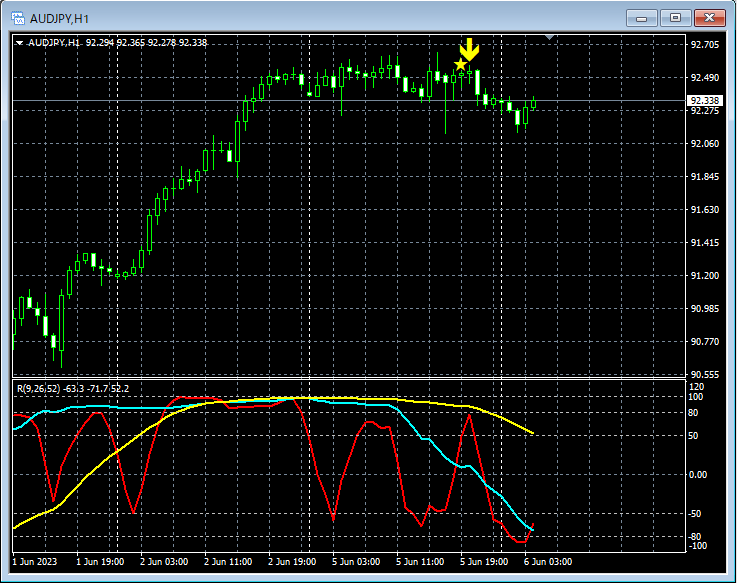738x583 pixels.
Task: Click the 92.705 level on price scale
Action: 704,45
